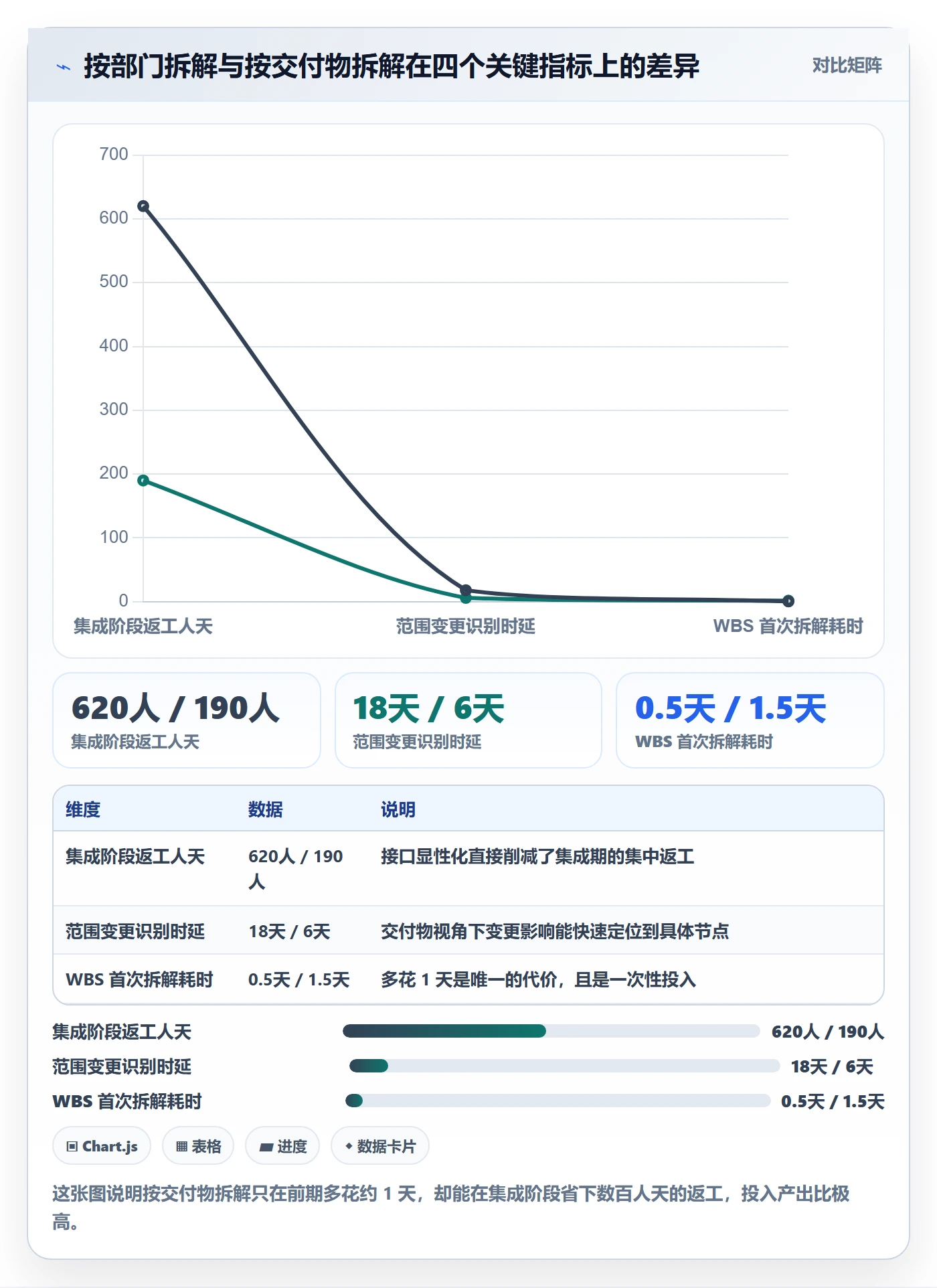Select table cell WBS 首次拆解耗时

pyautogui.click(x=139, y=979)
